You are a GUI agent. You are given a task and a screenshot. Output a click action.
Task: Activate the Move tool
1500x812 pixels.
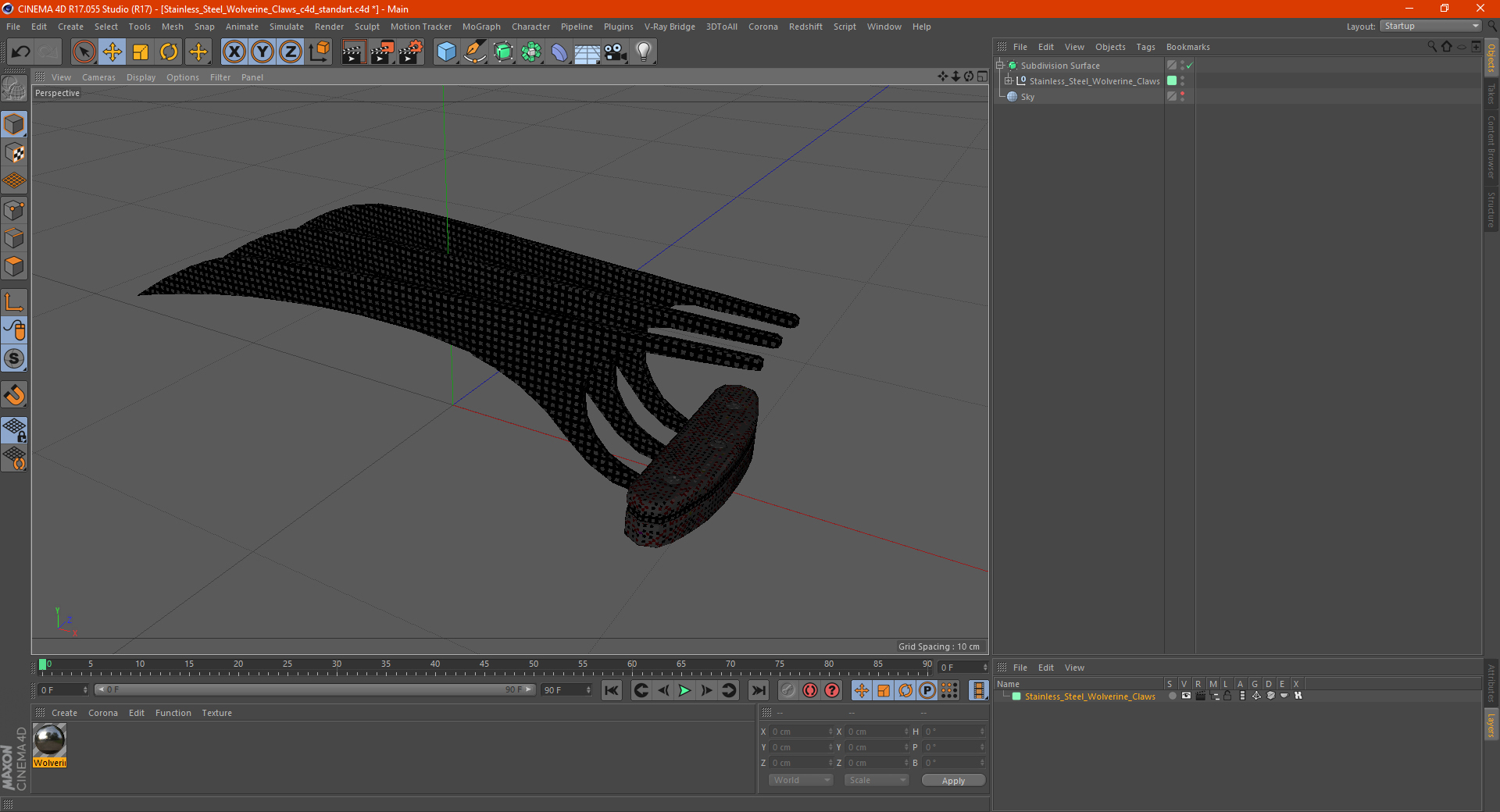[112, 52]
